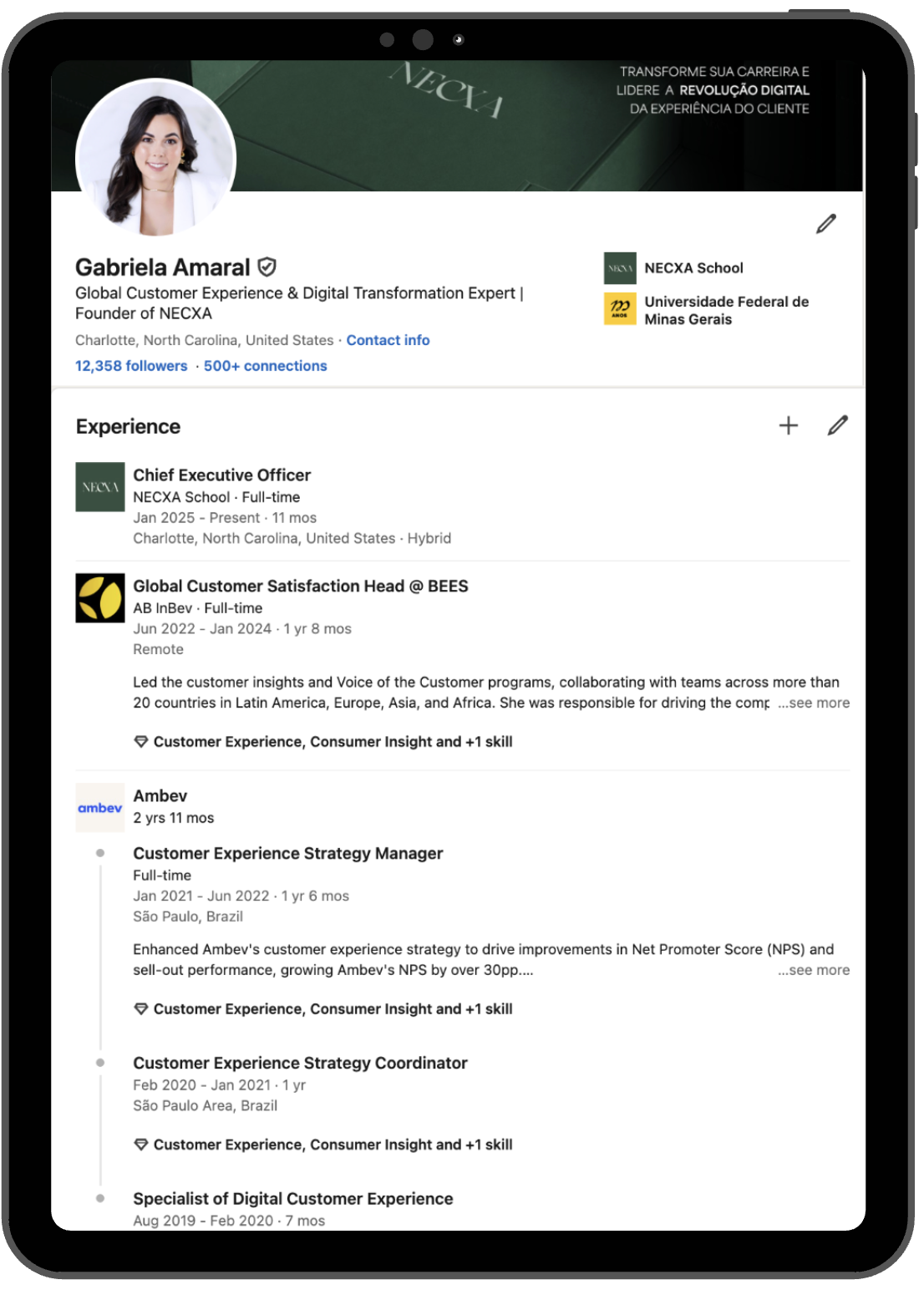Viewport: 924px width, 1290px height.
Task: Click the verification shield badge beside name
Action: (267, 267)
